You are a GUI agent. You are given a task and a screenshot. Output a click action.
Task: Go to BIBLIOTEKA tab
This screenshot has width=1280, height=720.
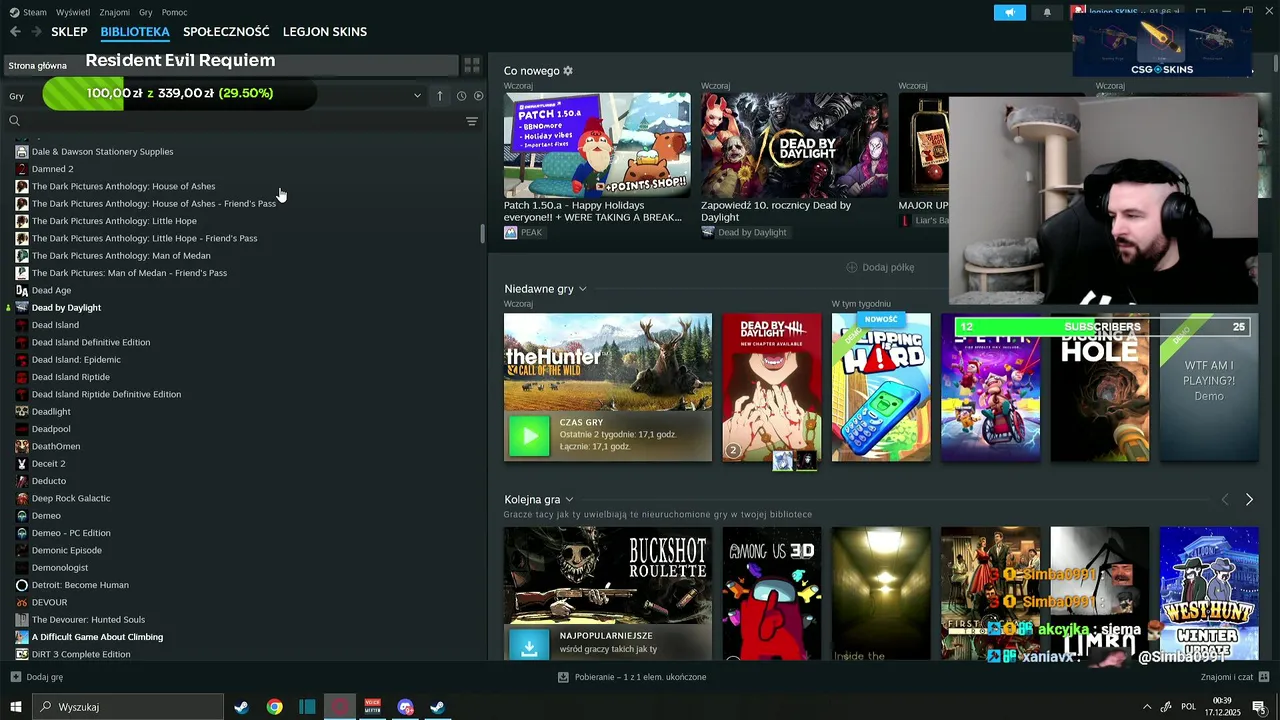[x=135, y=32]
